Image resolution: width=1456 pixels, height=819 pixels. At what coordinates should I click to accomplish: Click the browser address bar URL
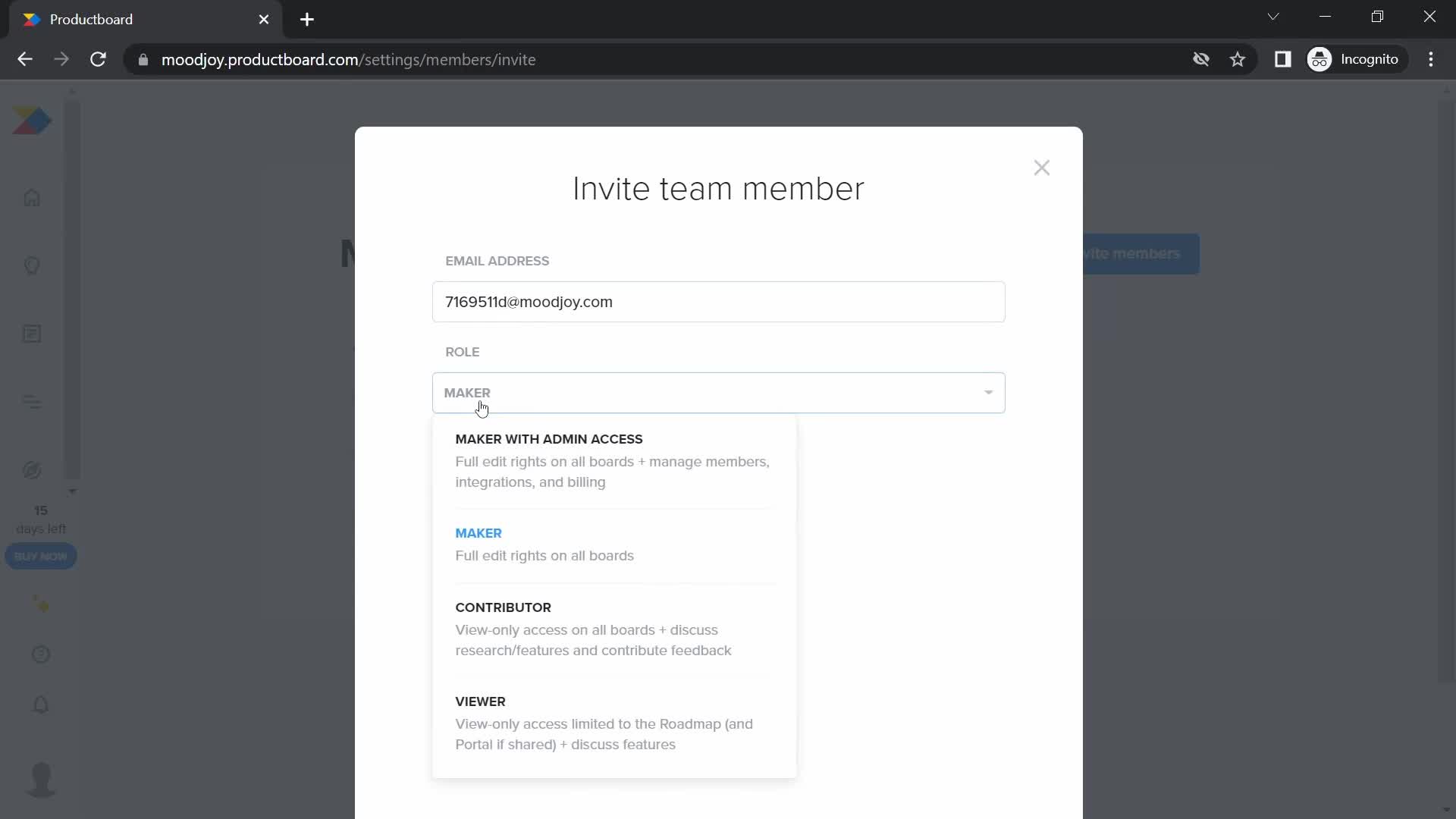[x=348, y=60]
